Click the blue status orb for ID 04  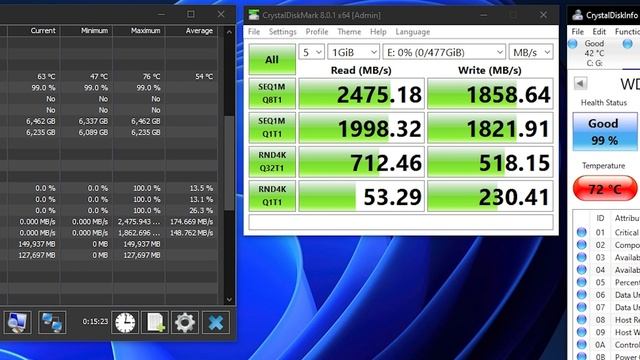[x=582, y=270]
